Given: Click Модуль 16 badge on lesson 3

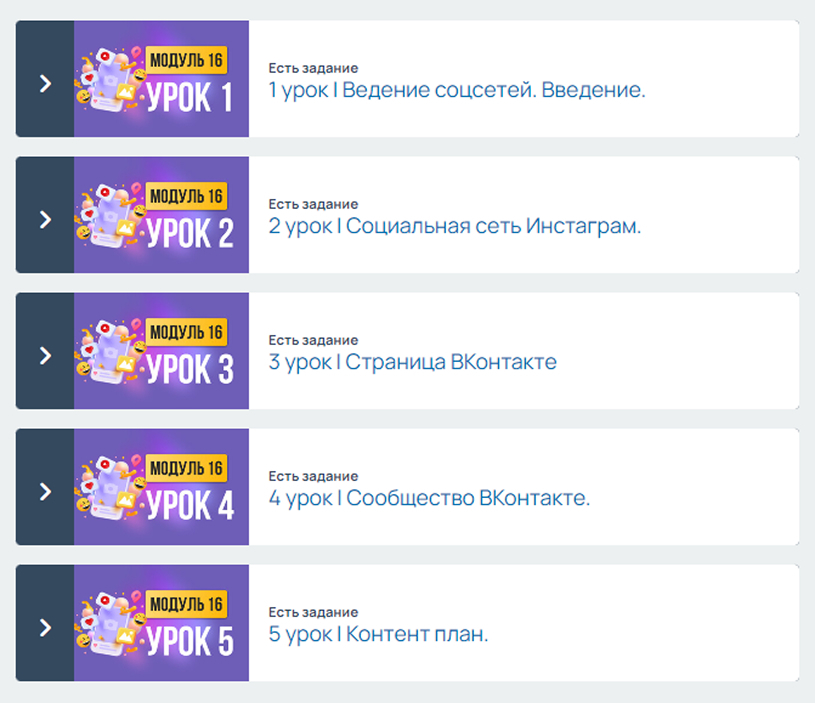Looking at the screenshot, I should point(186,332).
